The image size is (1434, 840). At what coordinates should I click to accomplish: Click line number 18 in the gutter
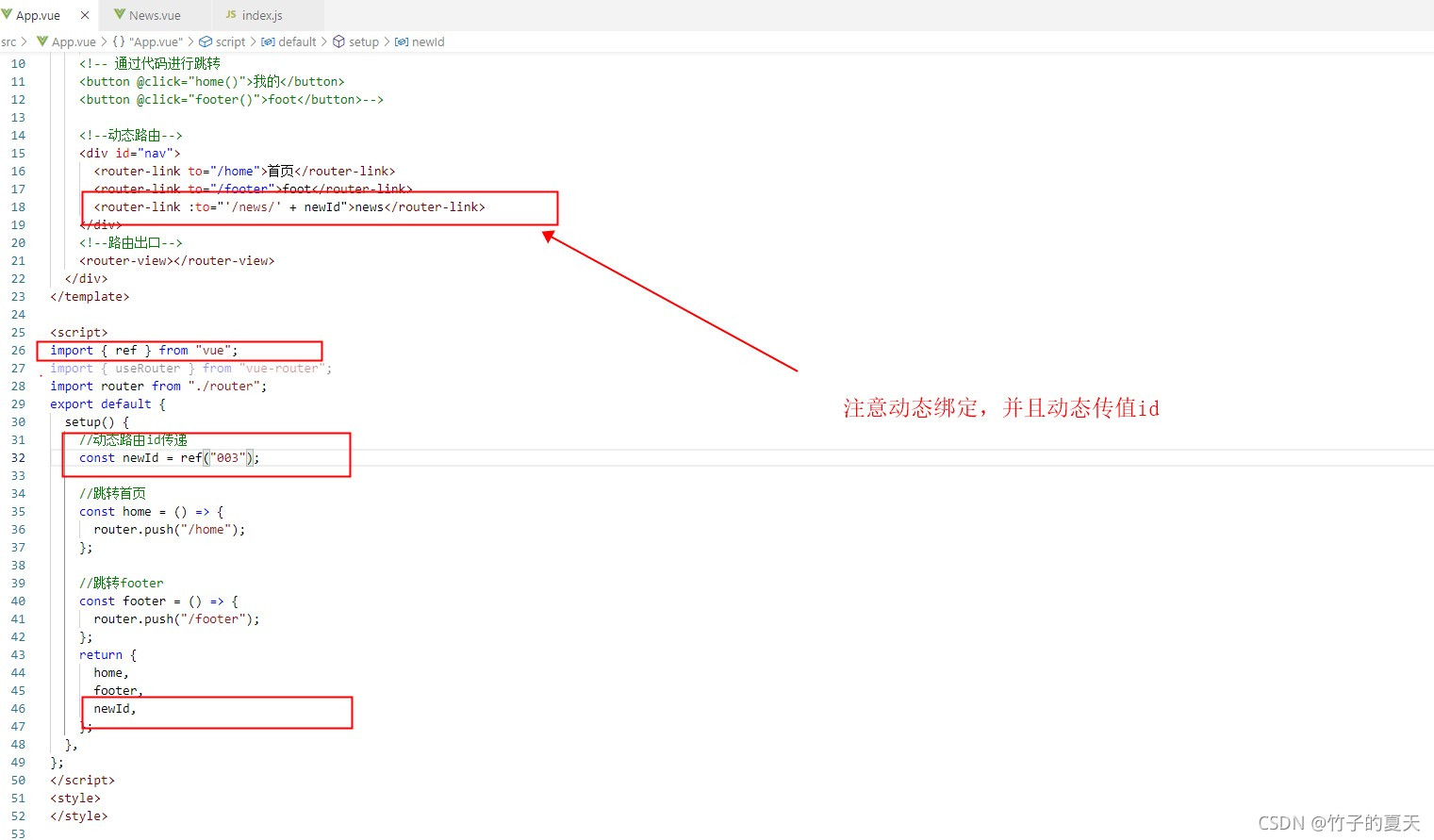[x=18, y=206]
